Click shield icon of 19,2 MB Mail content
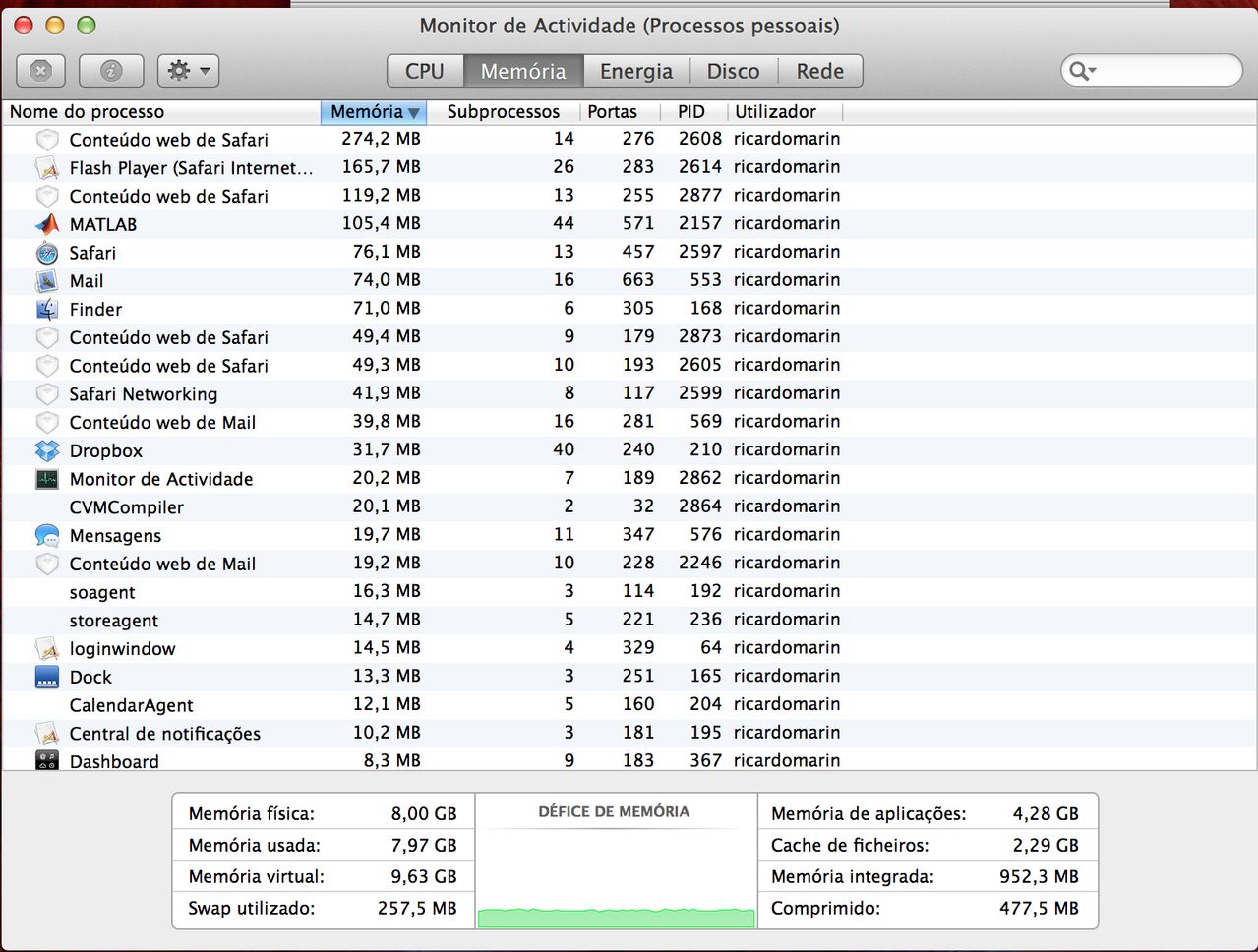This screenshot has width=1258, height=952. (47, 564)
